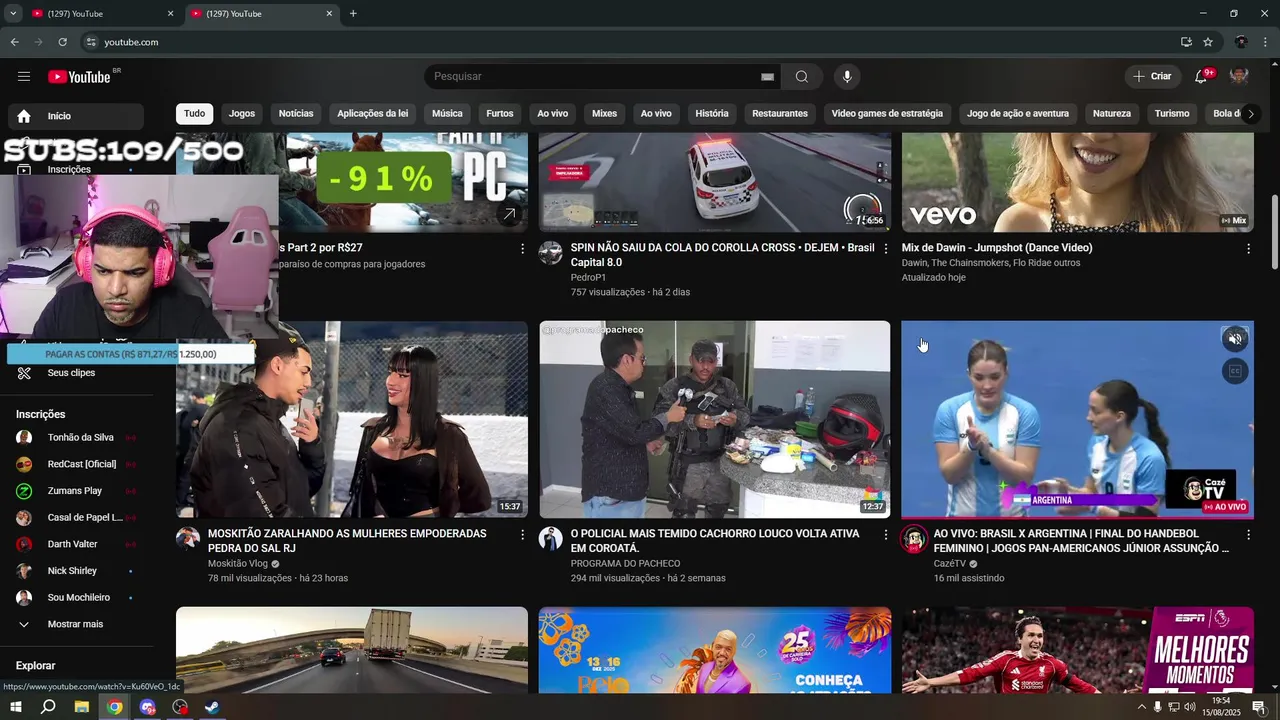Open options for AO VIVO Brasil x Argentina
The image size is (1280, 720).
tap(1248, 535)
